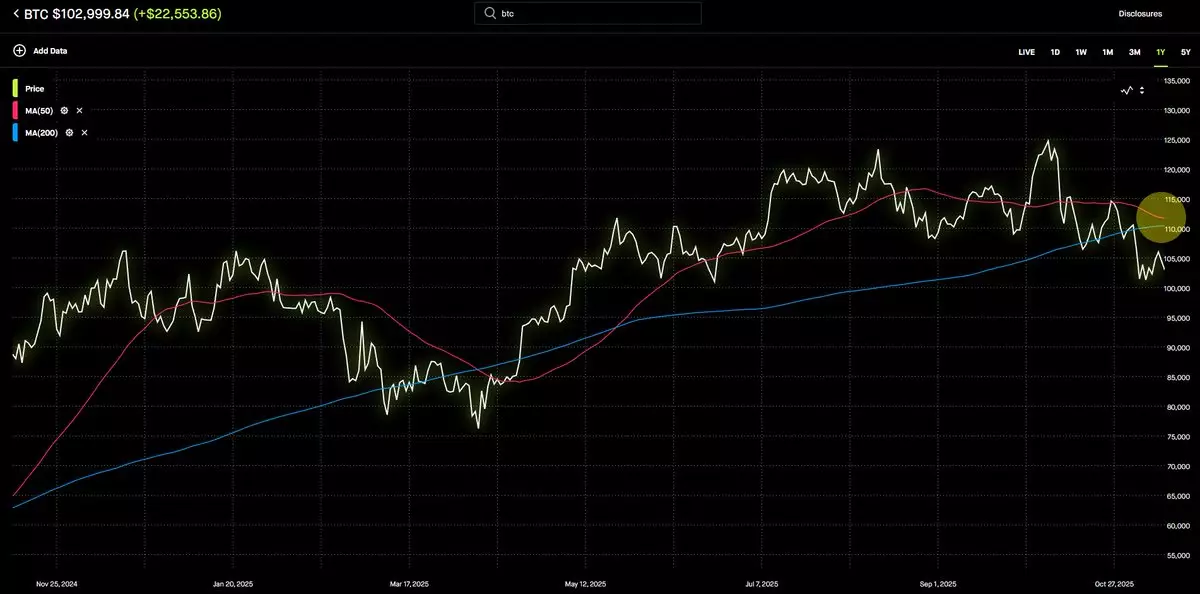Click the blue MA(200) color swatch
Image resolution: width=1200 pixels, height=594 pixels.
click(16, 132)
